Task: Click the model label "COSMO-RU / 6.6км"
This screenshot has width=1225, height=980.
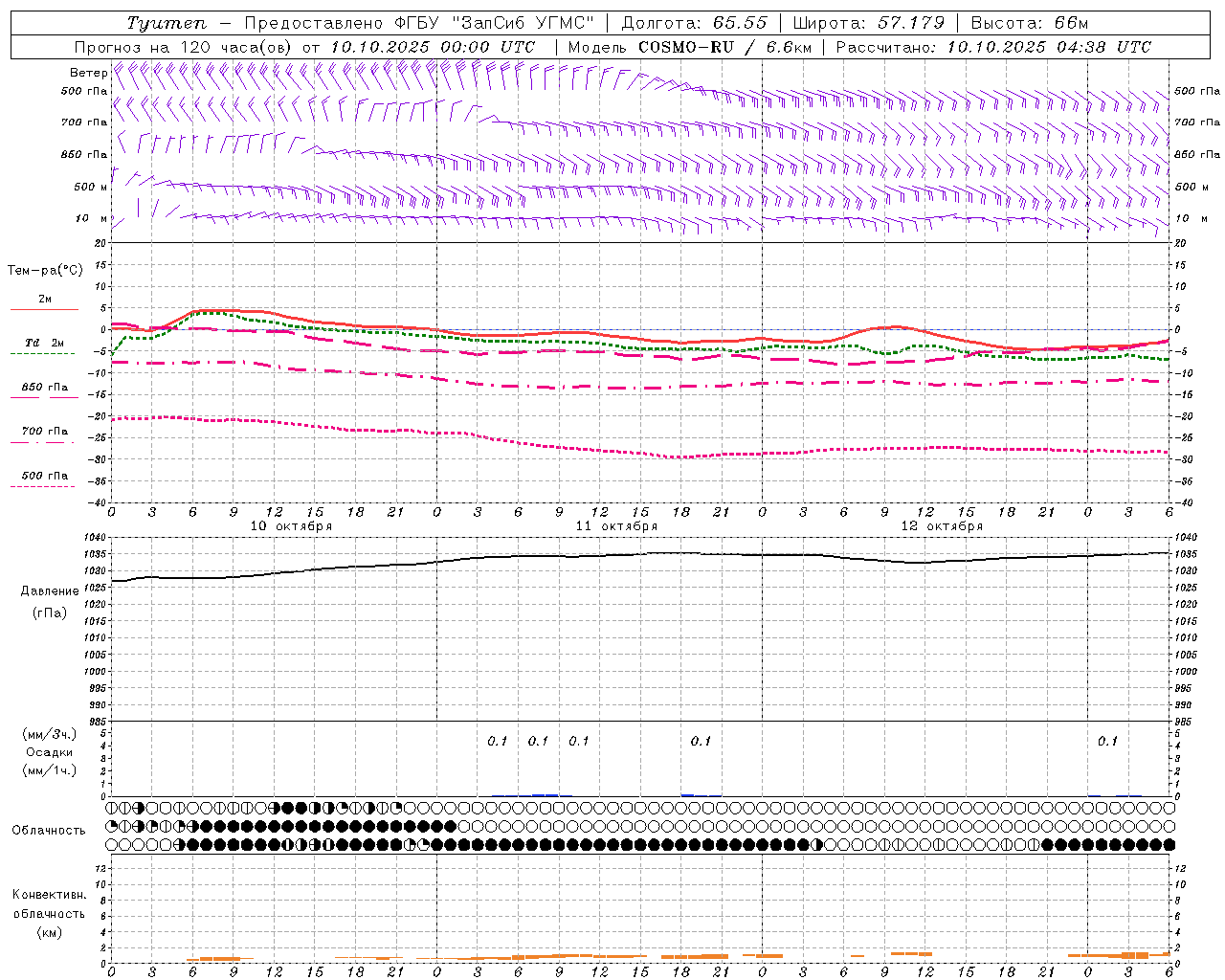Action: click(724, 47)
